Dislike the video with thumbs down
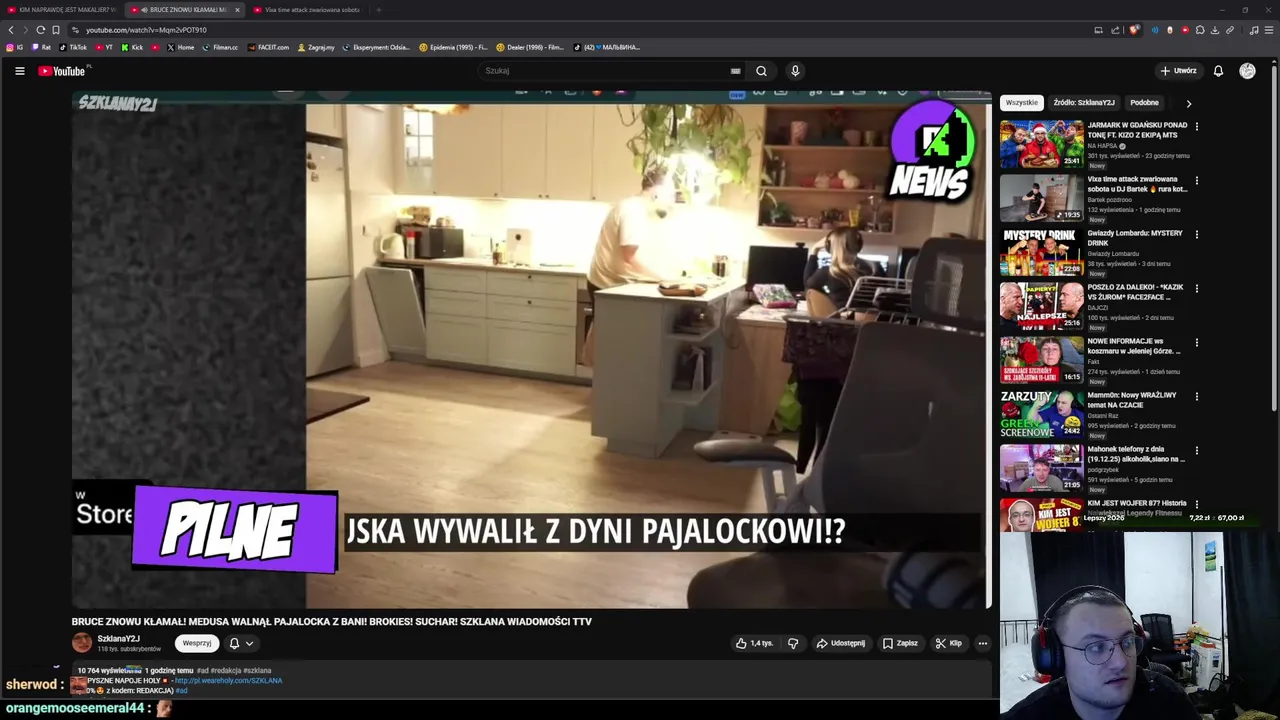 point(793,643)
